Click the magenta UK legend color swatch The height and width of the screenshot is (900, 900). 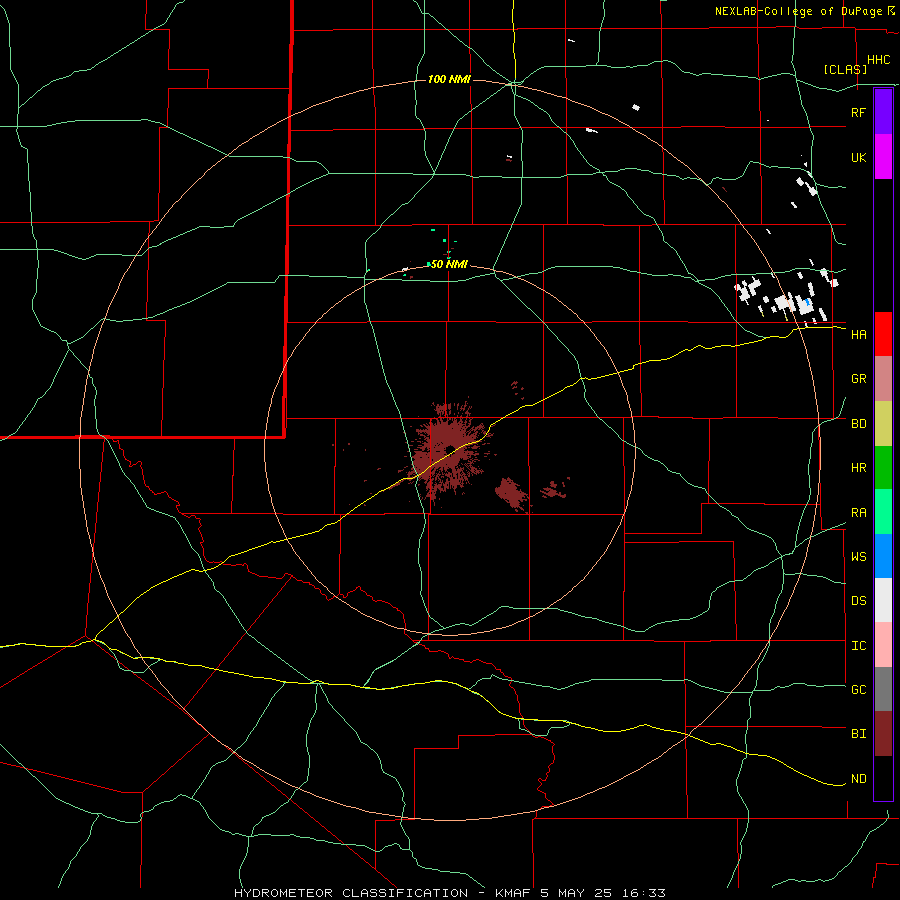[x=883, y=157]
